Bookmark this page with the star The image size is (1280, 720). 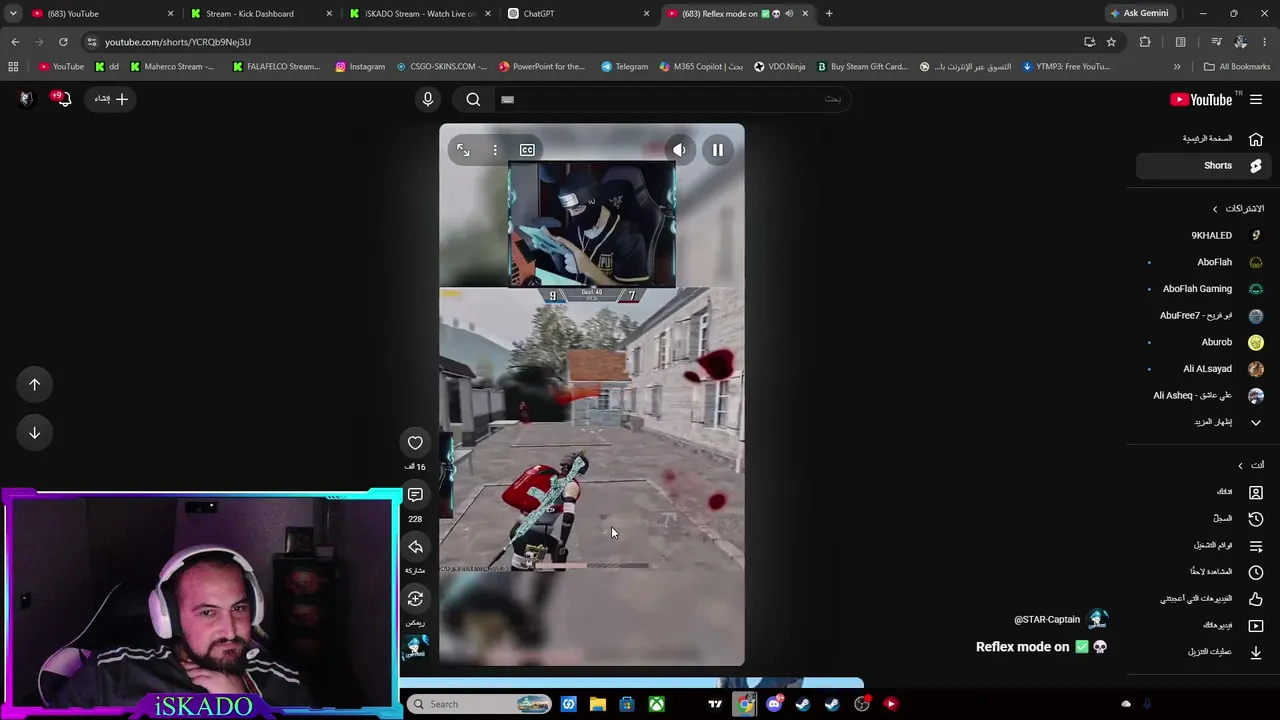(x=1111, y=42)
